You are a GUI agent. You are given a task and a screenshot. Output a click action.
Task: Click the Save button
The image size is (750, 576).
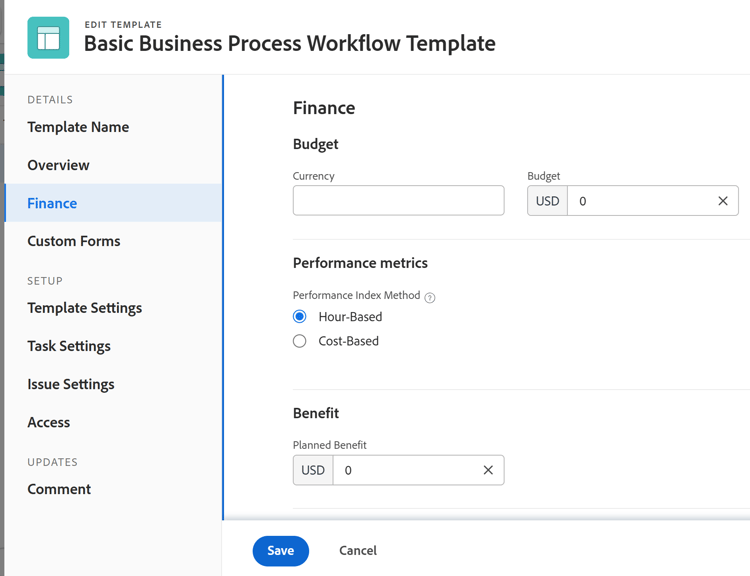[x=281, y=551]
